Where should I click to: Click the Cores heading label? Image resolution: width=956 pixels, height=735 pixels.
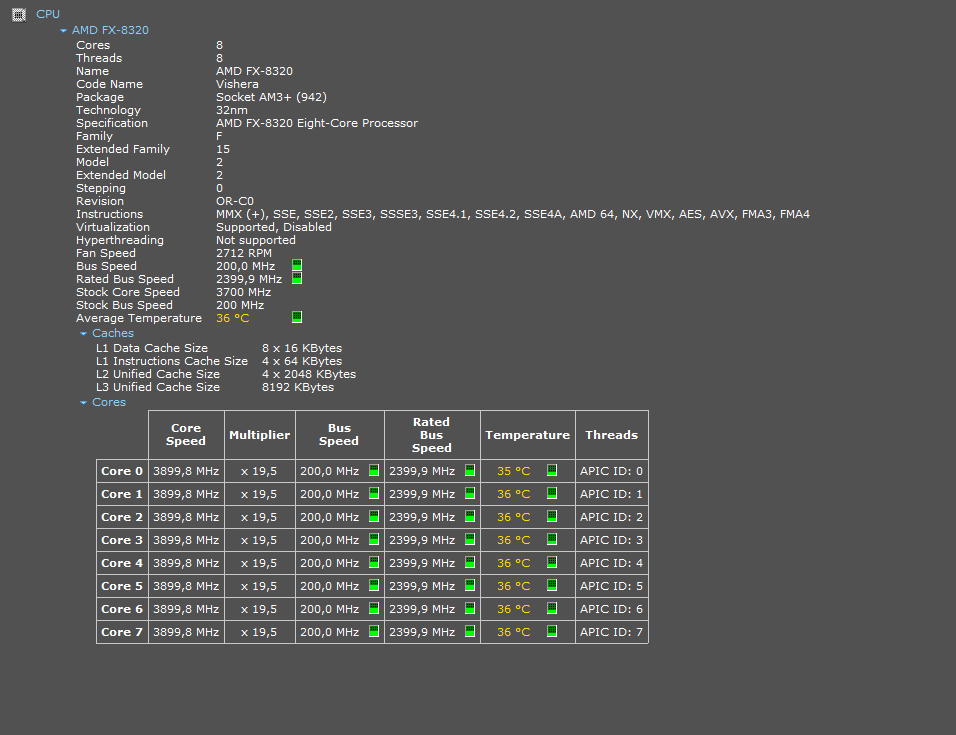pyautogui.click(x=109, y=402)
